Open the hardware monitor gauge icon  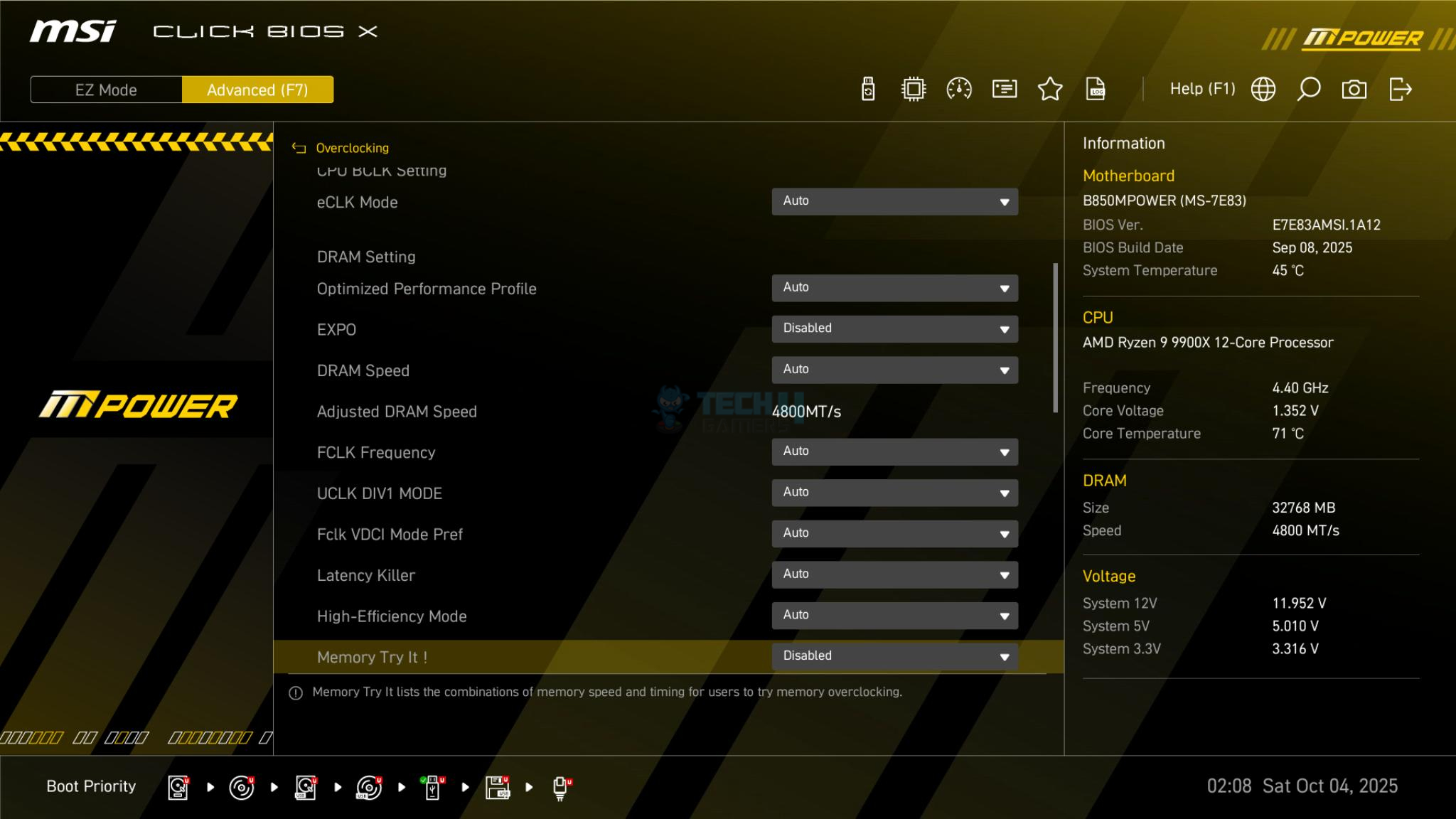[x=958, y=90]
